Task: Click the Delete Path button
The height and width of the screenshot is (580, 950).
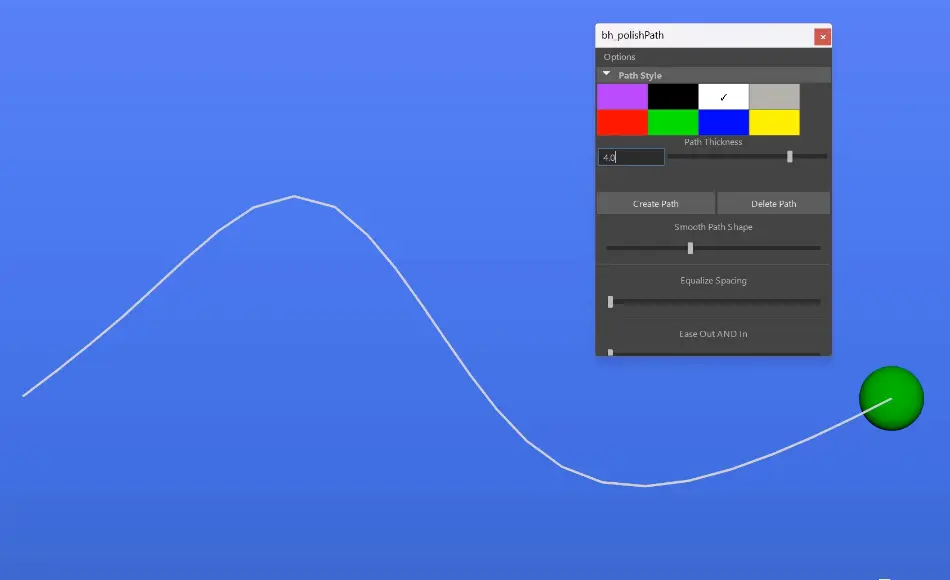Action: [774, 204]
